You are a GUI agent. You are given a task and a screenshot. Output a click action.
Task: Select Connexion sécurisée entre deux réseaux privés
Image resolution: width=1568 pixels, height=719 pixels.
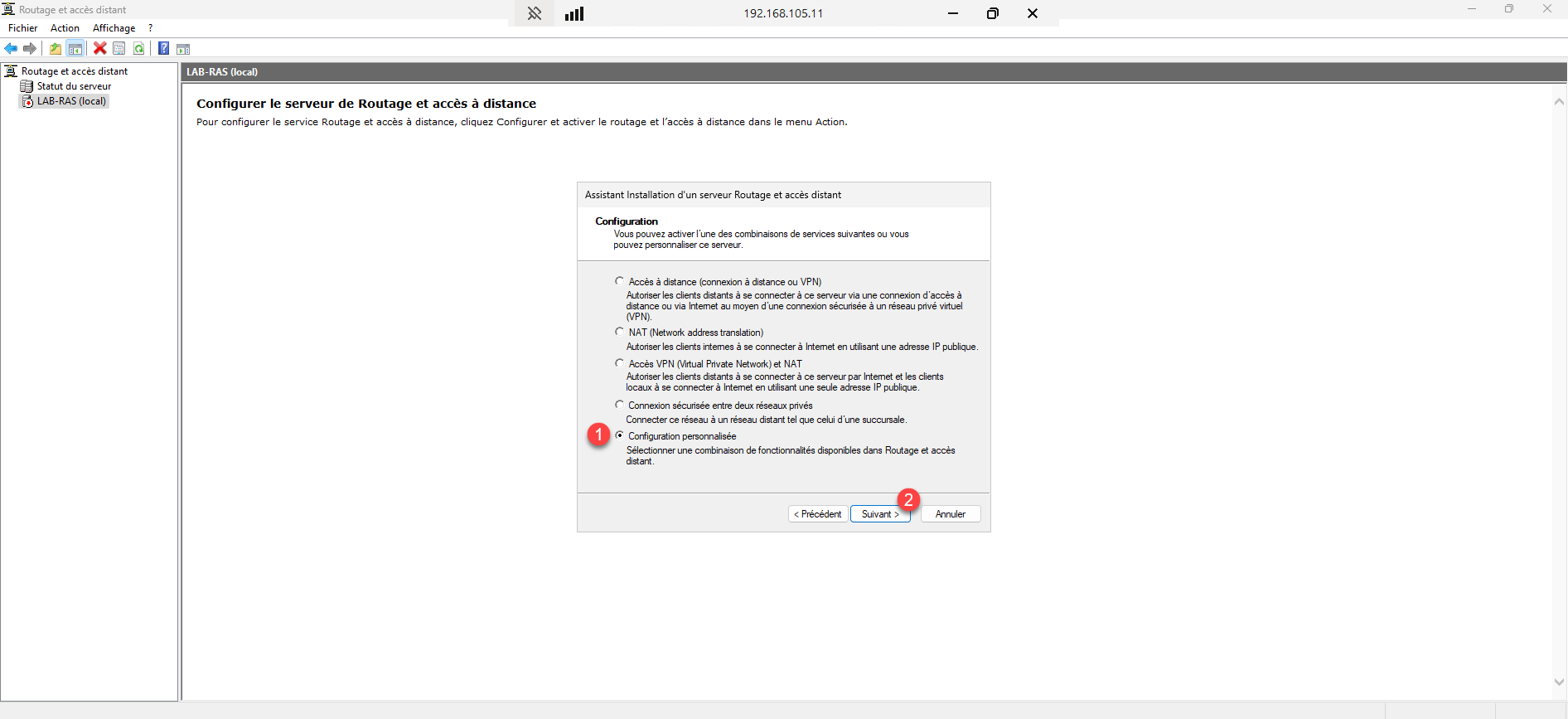619,405
